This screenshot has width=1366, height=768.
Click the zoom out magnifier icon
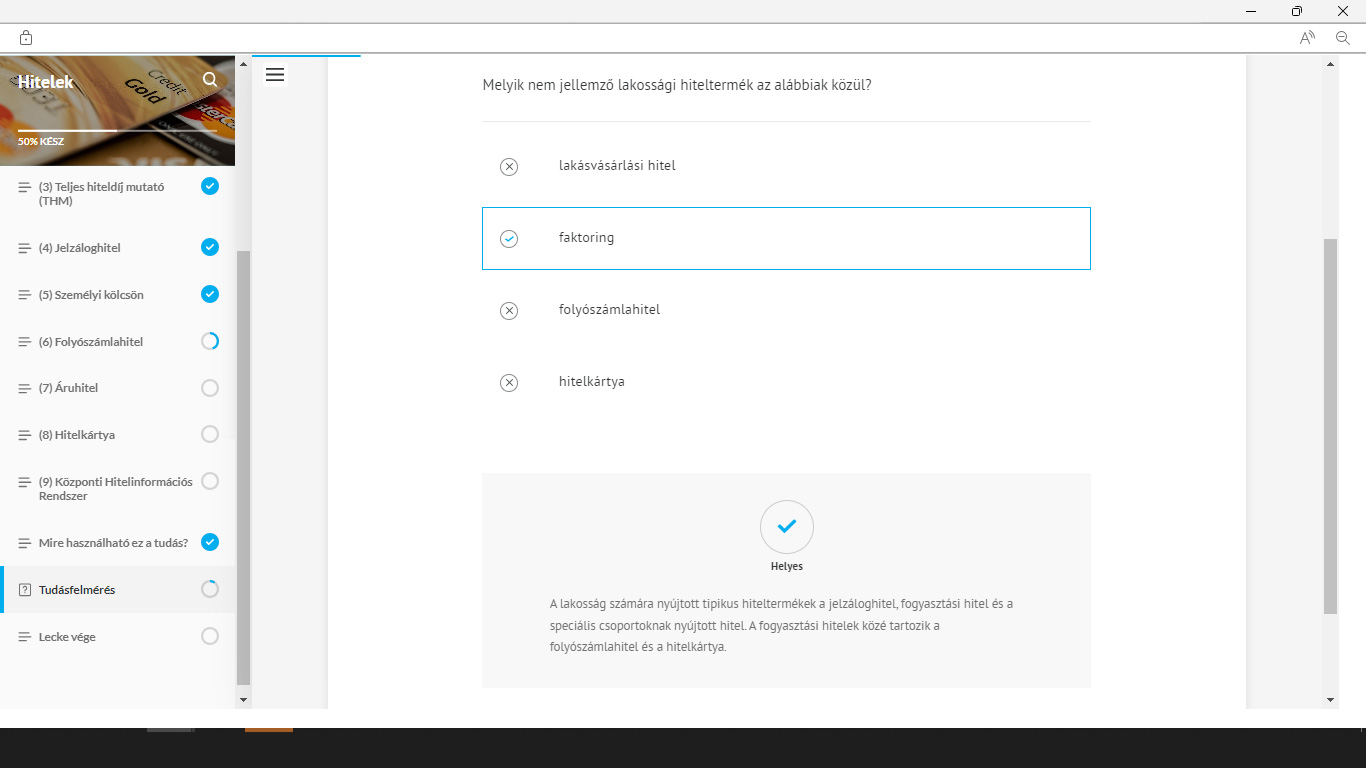[1343, 38]
